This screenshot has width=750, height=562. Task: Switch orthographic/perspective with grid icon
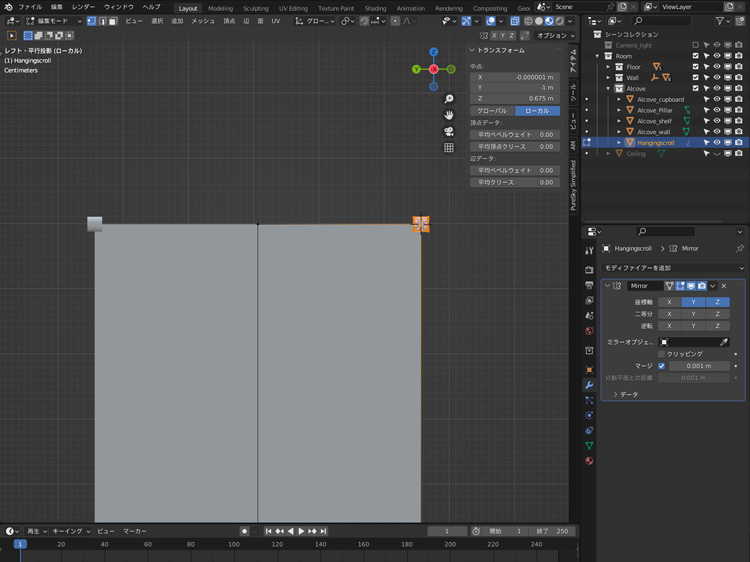click(449, 148)
